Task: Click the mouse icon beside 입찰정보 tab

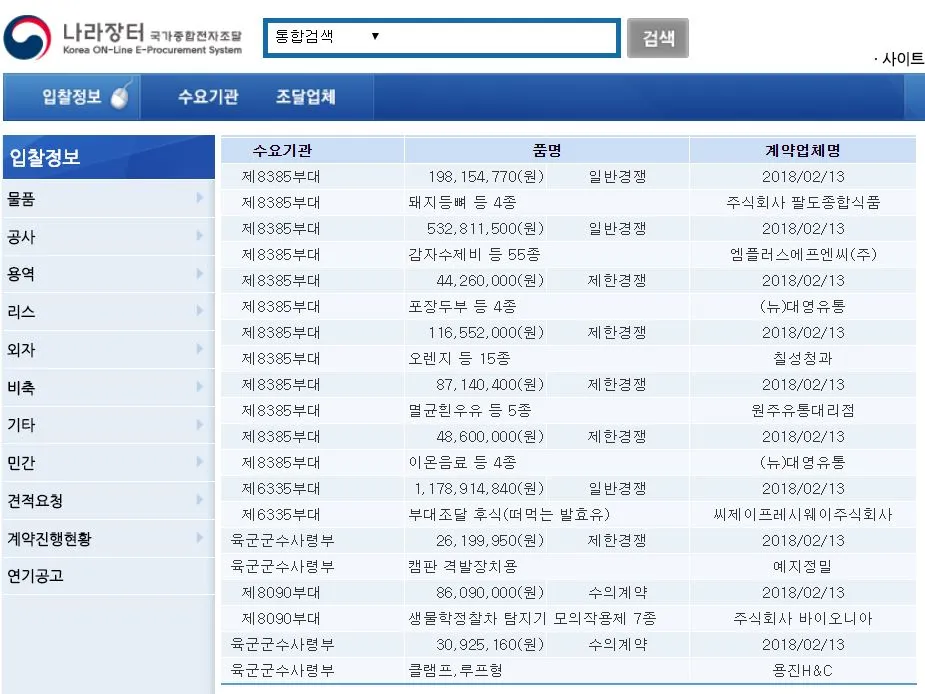Action: pos(120,96)
